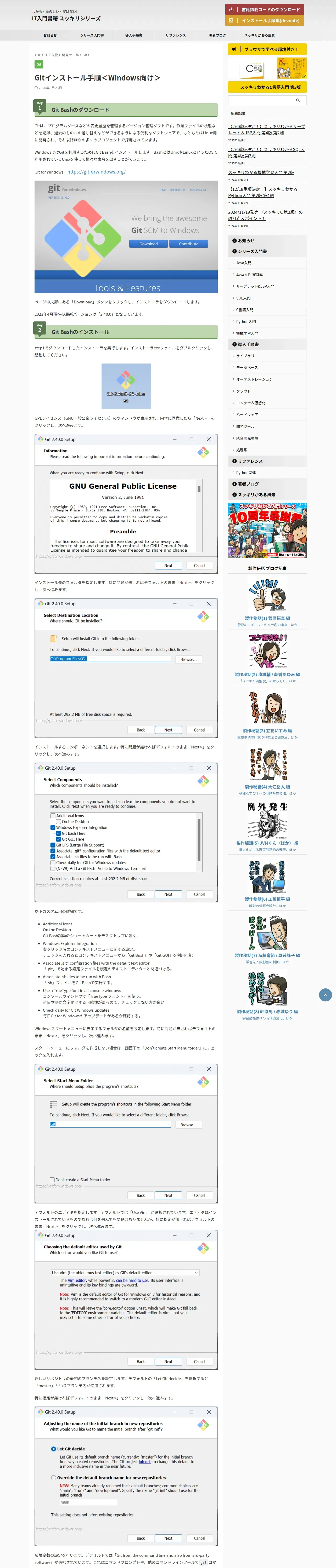Click the arrow icon beside お知らせ heading
Viewport: 336px width, 1568px height.
pos(234,240)
